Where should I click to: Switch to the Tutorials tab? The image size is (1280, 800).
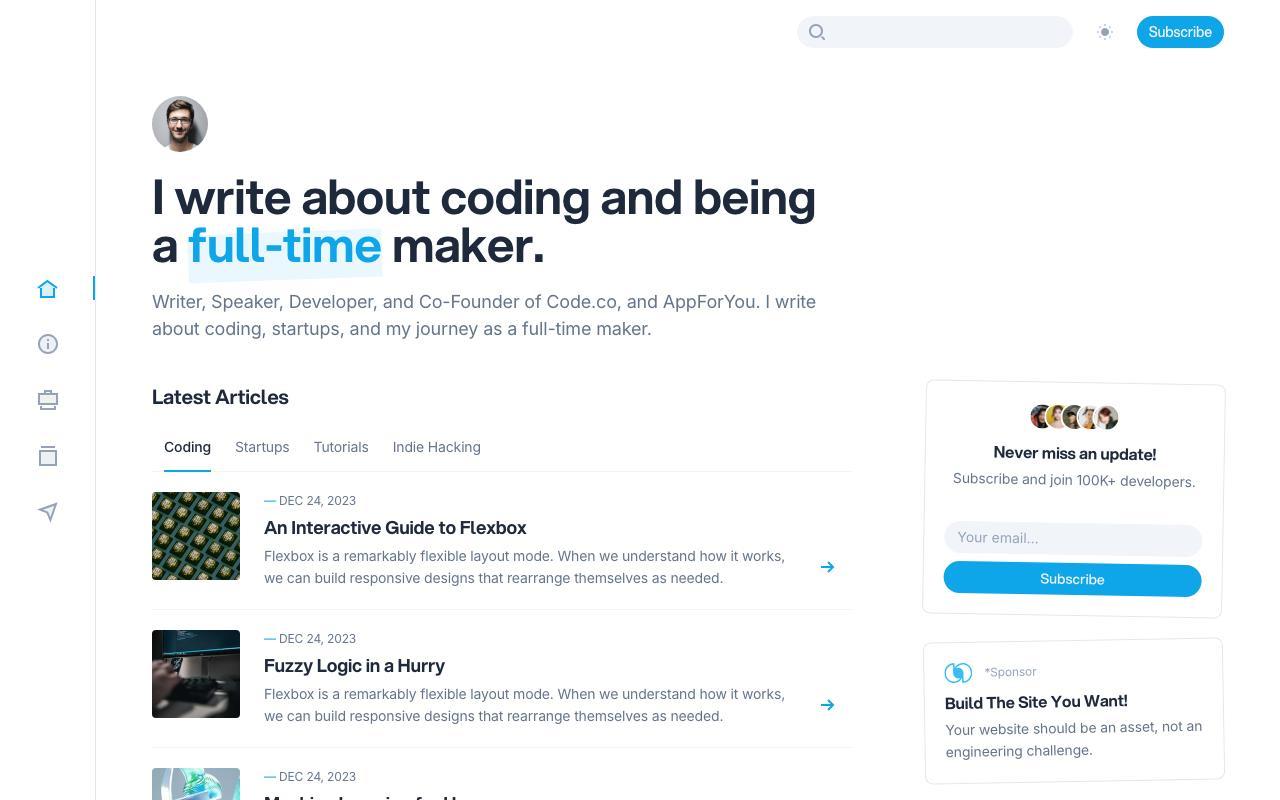point(341,447)
